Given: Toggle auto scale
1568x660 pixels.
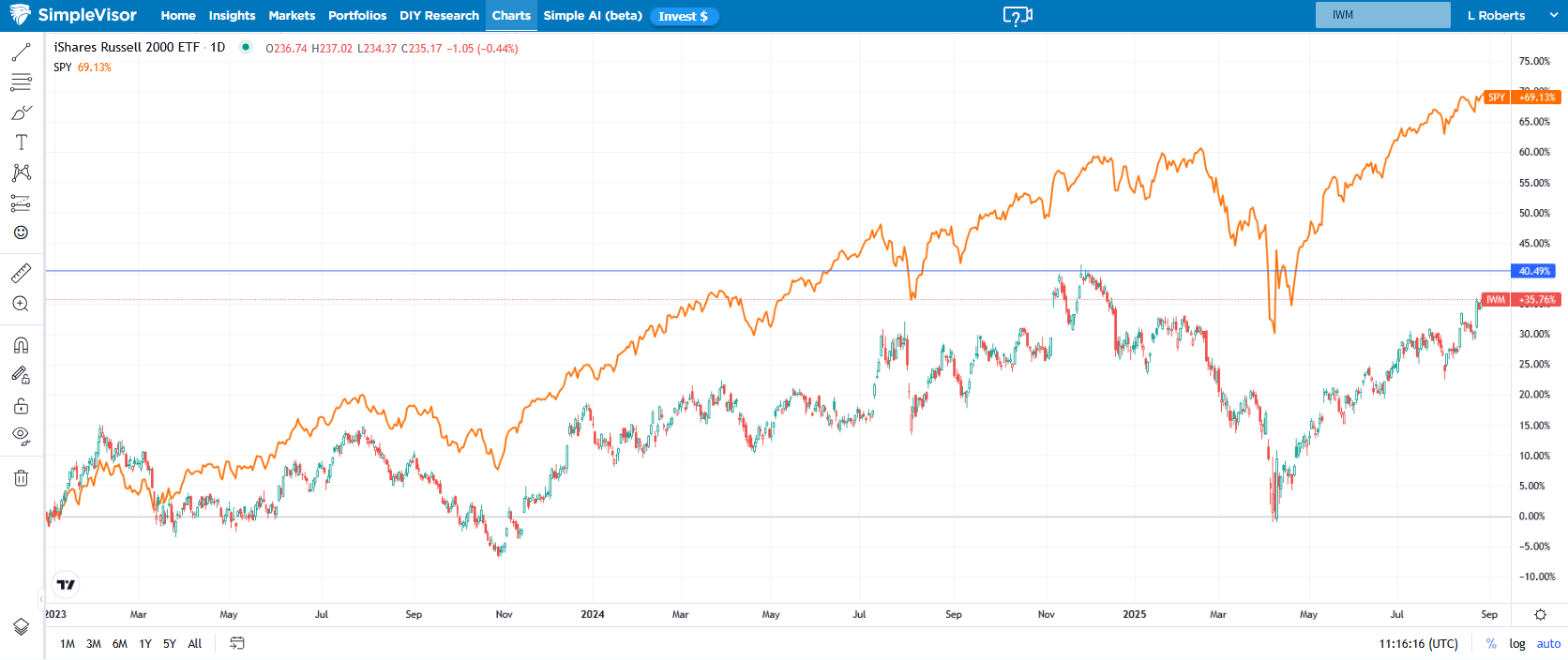Looking at the screenshot, I should click(x=1548, y=643).
